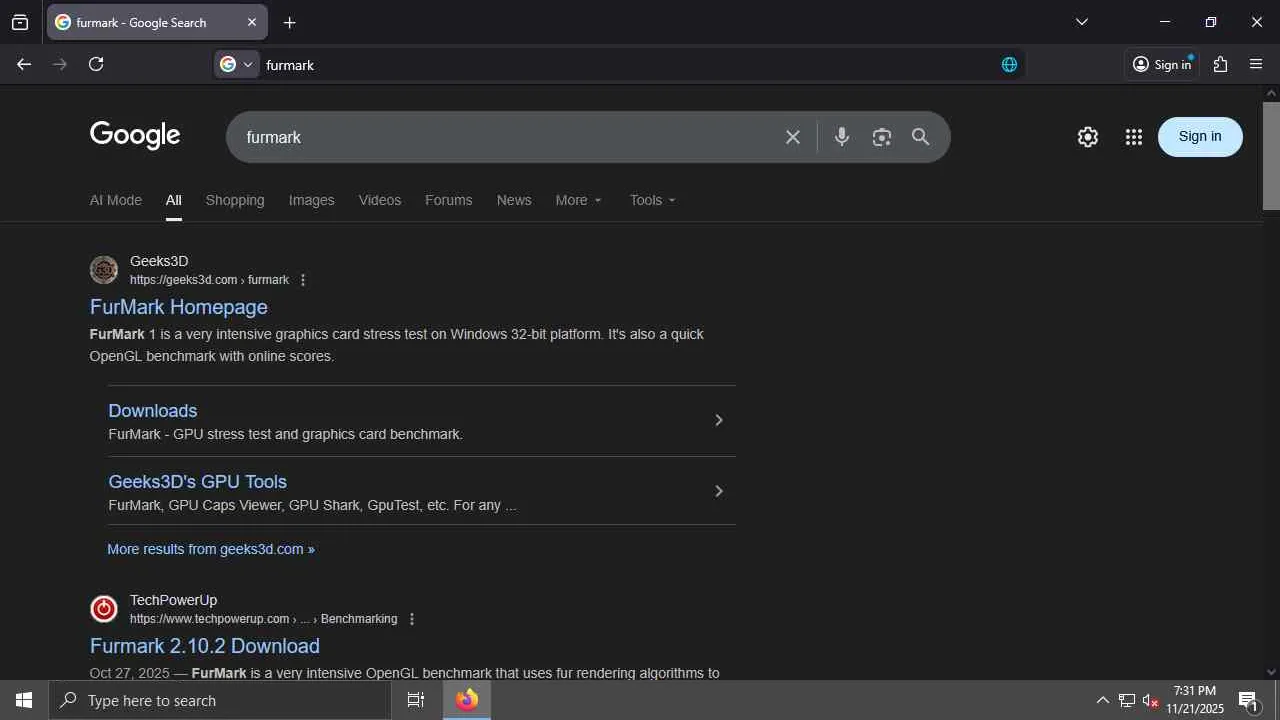Open Windows Task View
The width and height of the screenshot is (1280, 720).
pyautogui.click(x=416, y=700)
